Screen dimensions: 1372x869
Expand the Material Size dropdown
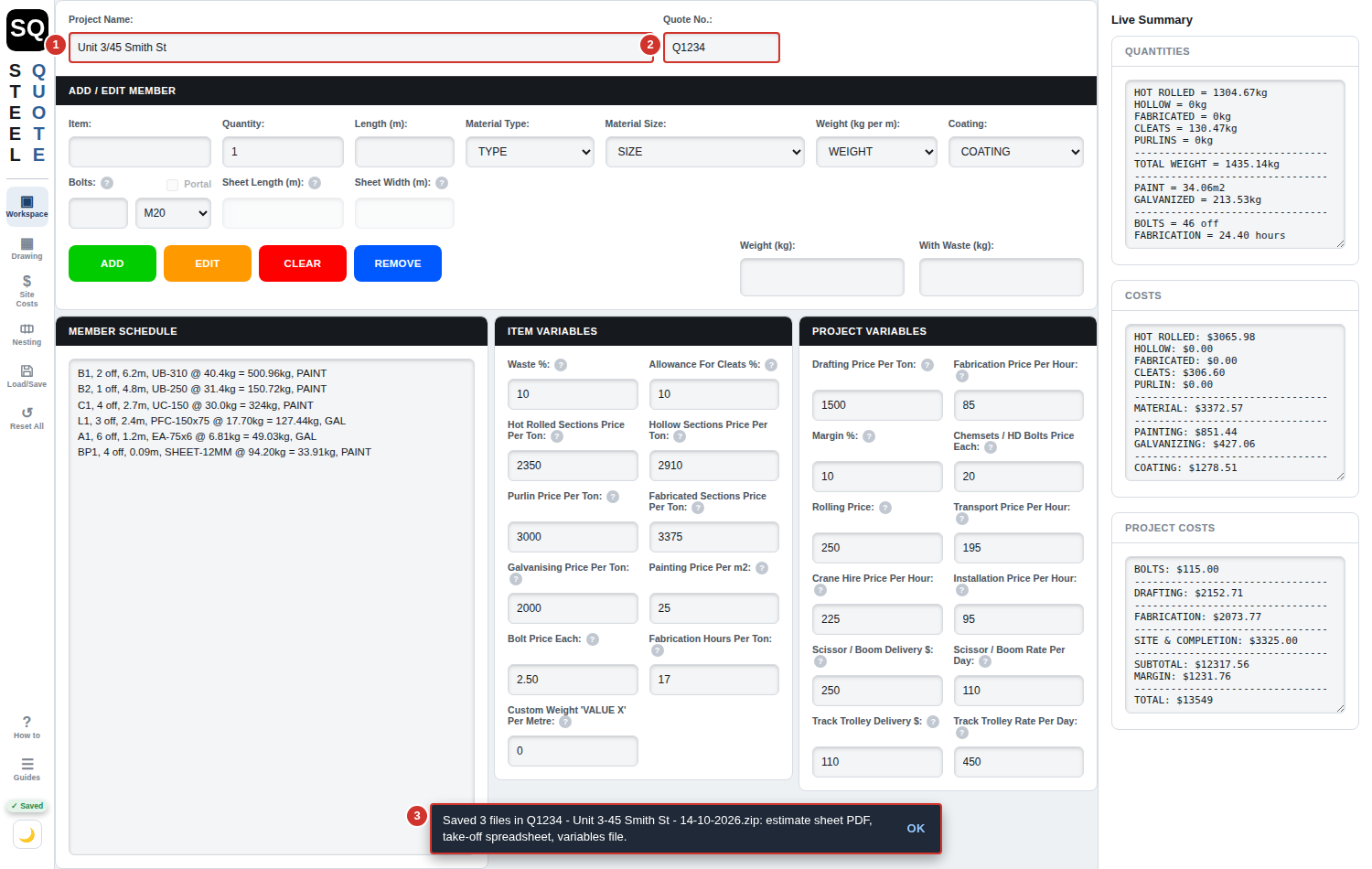(x=704, y=152)
